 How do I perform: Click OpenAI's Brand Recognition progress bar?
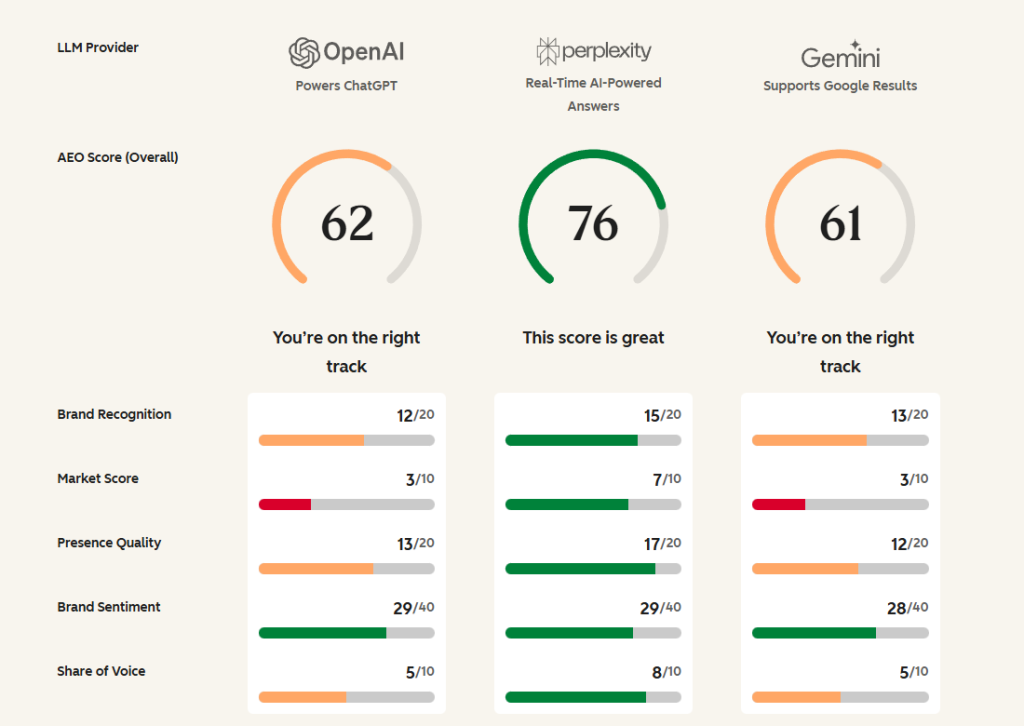point(346,440)
